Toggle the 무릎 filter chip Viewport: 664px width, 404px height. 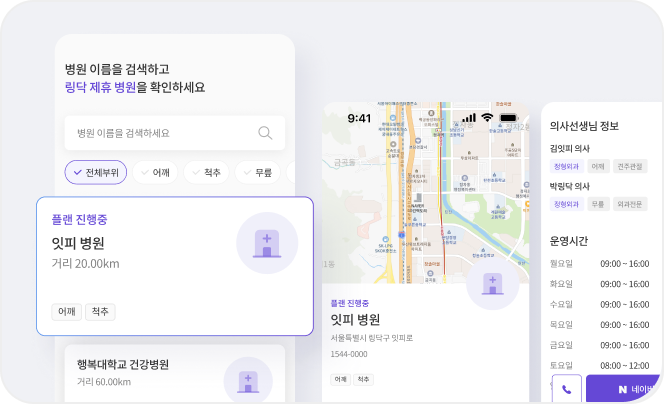tap(257, 172)
